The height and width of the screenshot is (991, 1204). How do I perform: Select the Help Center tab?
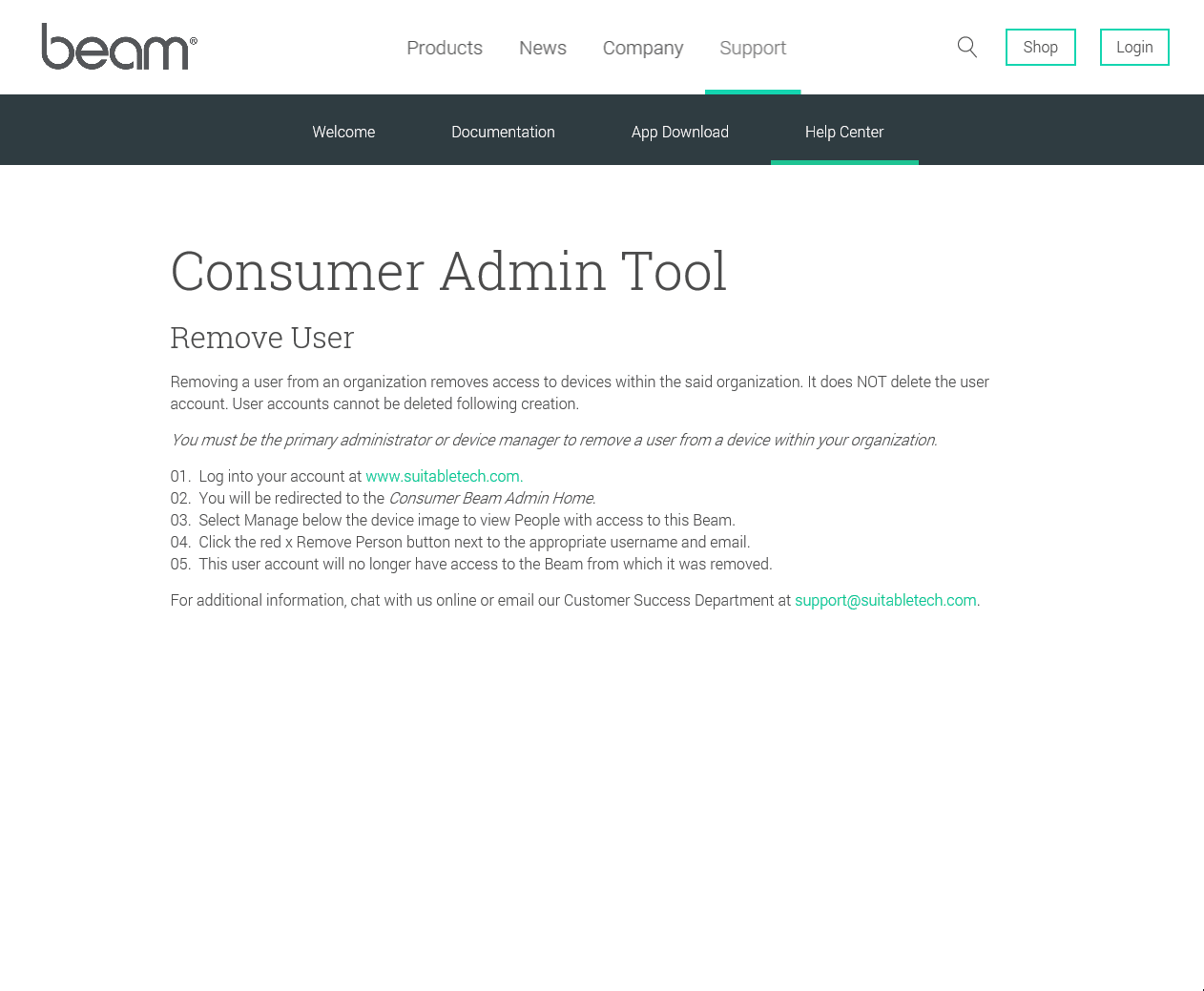pyautogui.click(x=844, y=132)
